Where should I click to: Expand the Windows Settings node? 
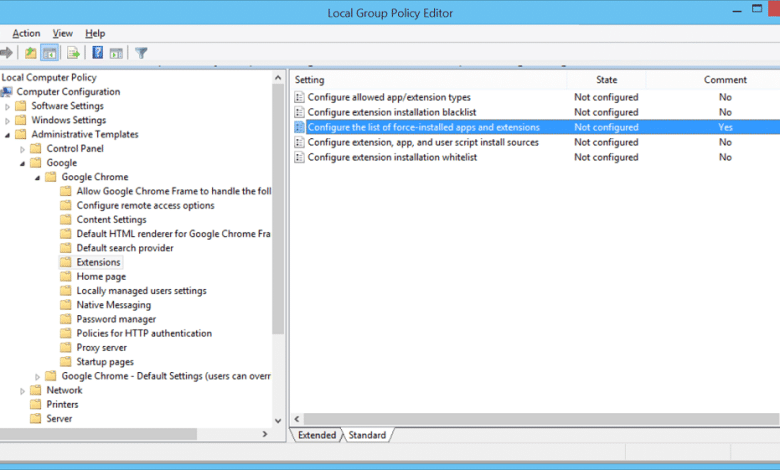[x=7, y=120]
